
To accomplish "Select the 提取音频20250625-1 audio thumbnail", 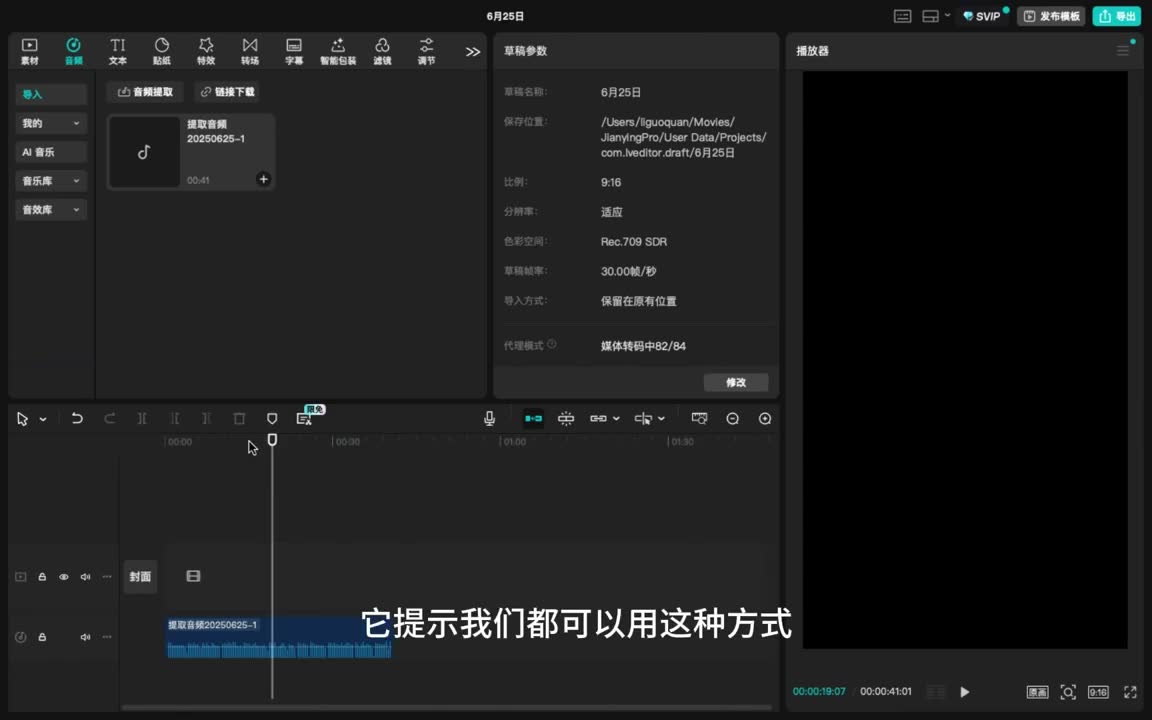I will coord(144,152).
